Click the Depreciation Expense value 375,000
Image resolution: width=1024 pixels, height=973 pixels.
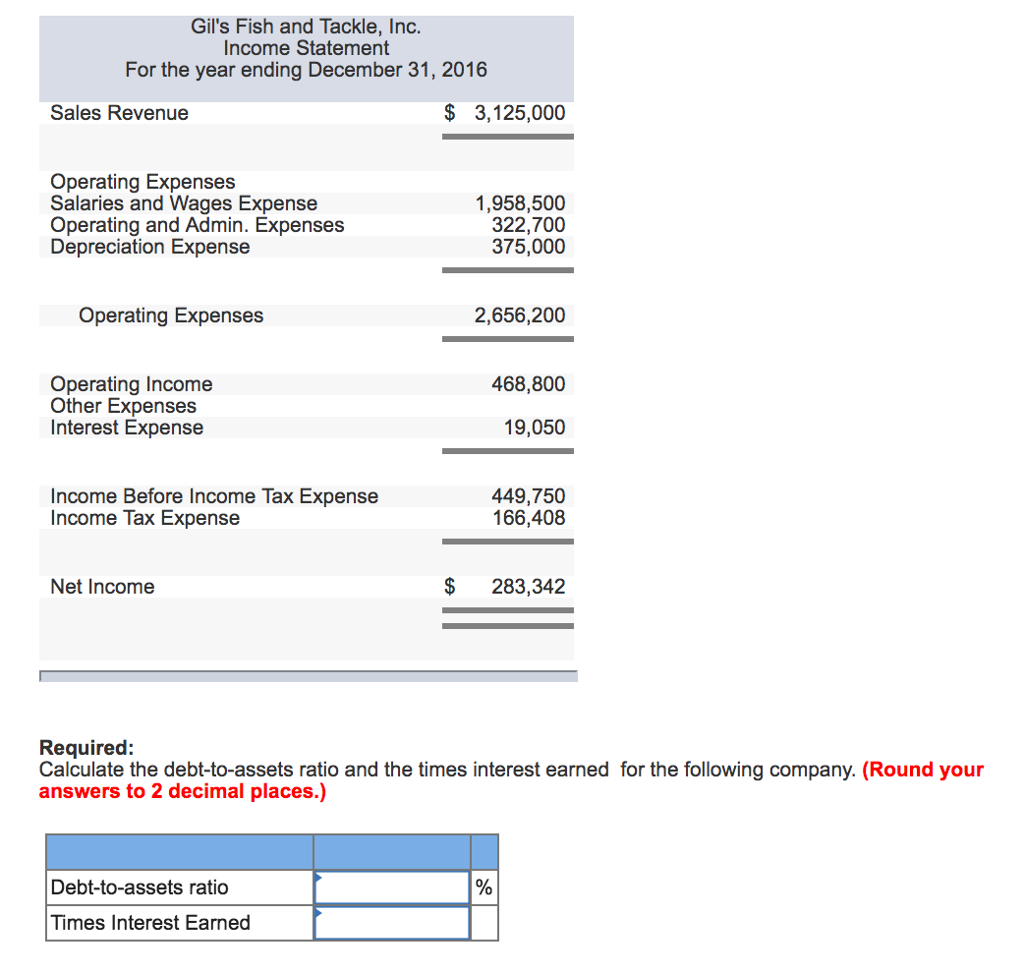coord(531,247)
